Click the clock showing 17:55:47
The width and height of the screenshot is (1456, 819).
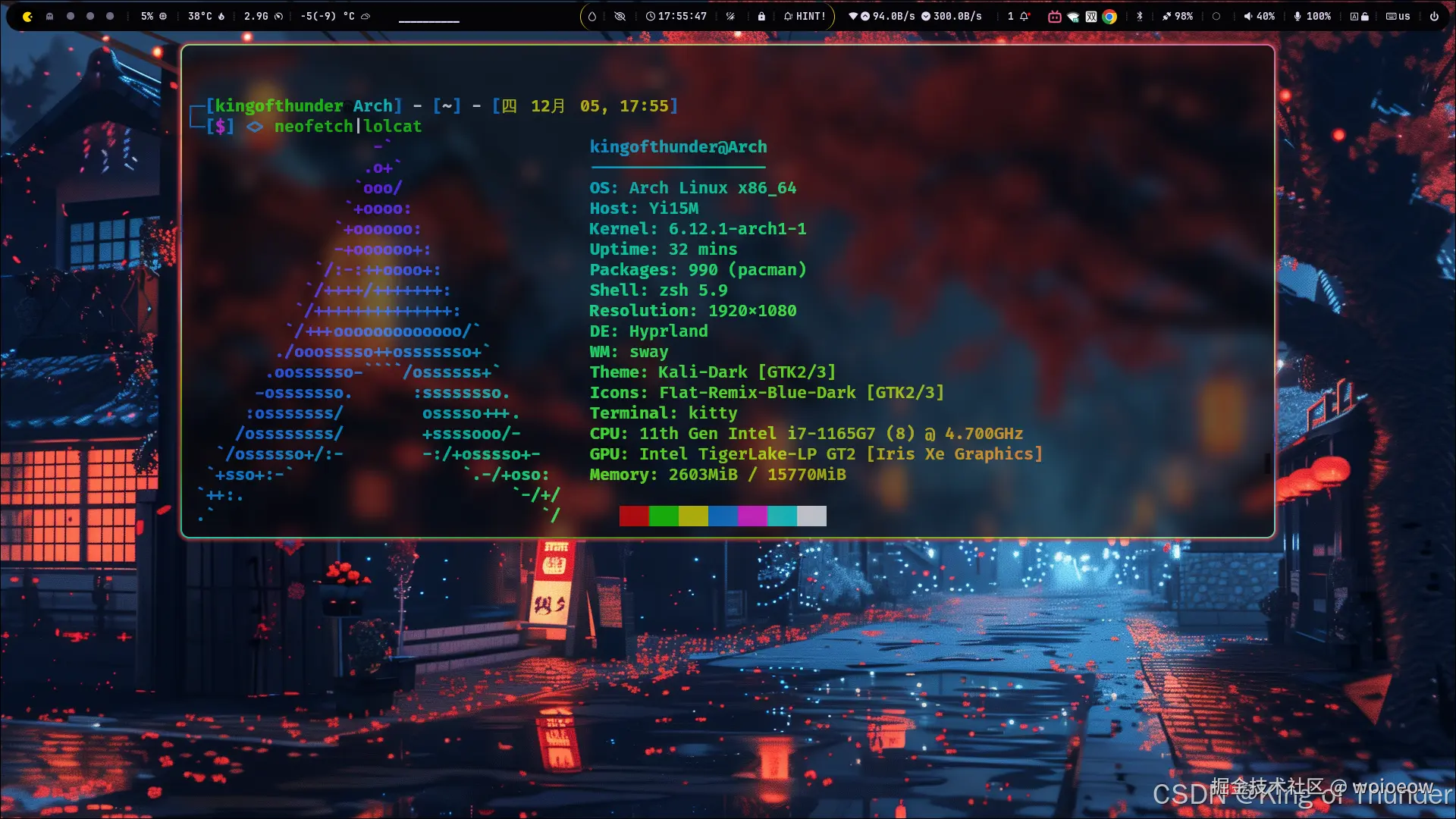(676, 16)
